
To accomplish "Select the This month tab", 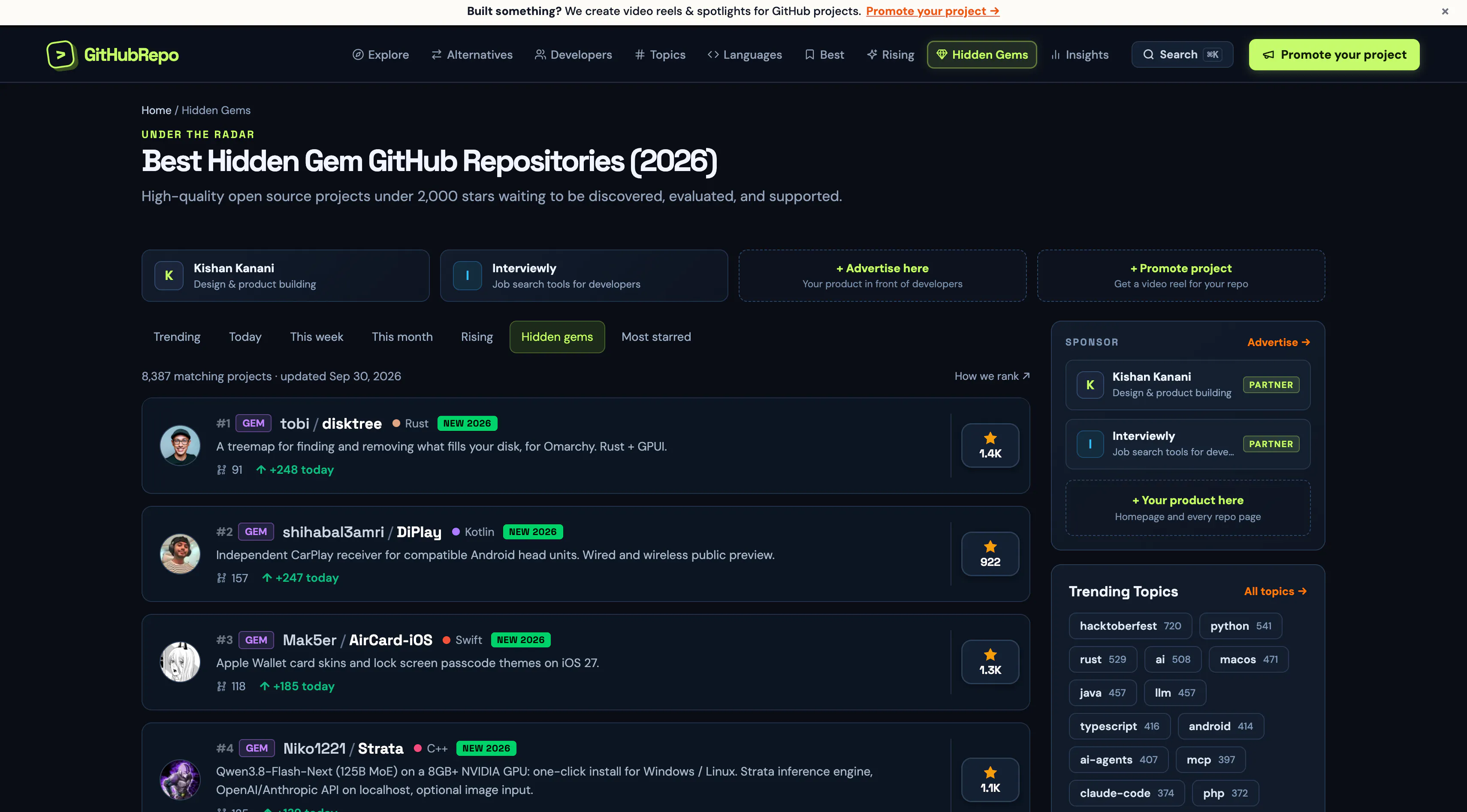I will (402, 337).
